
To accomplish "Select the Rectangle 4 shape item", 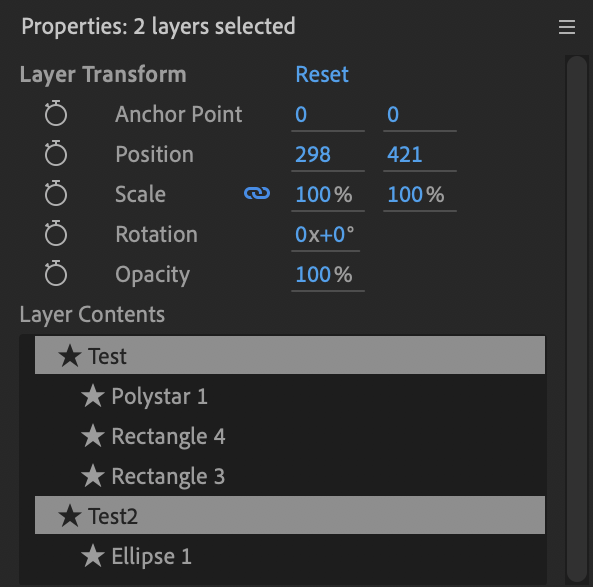I will click(x=290, y=436).
